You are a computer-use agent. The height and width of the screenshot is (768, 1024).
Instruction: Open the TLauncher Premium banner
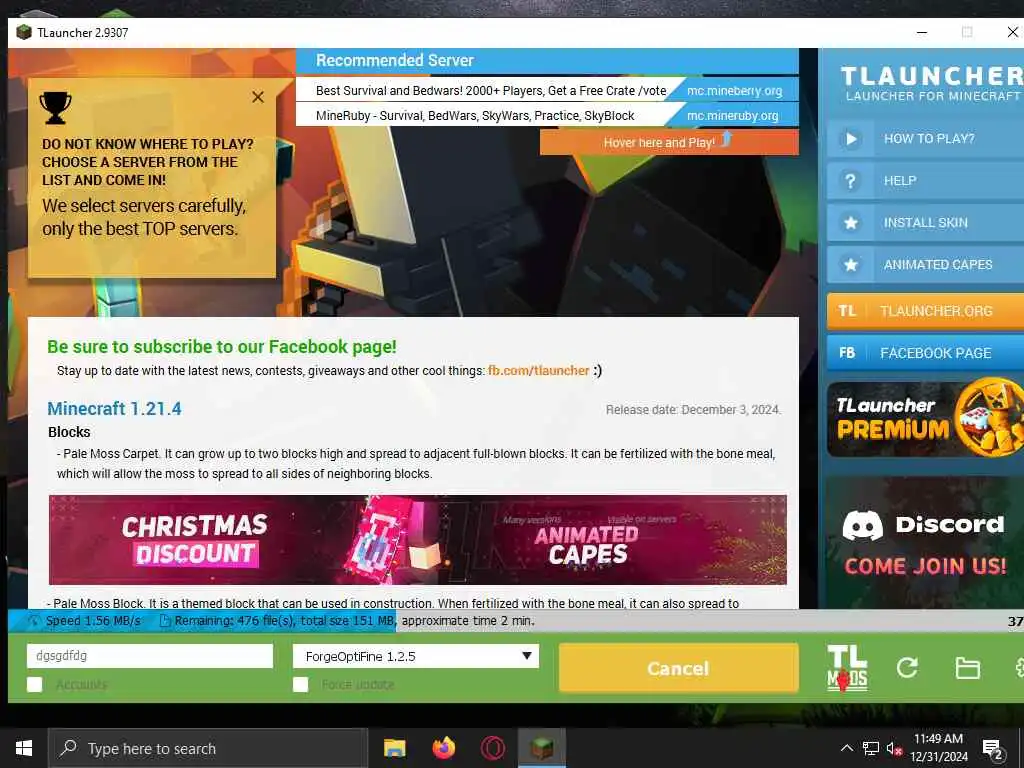click(925, 418)
